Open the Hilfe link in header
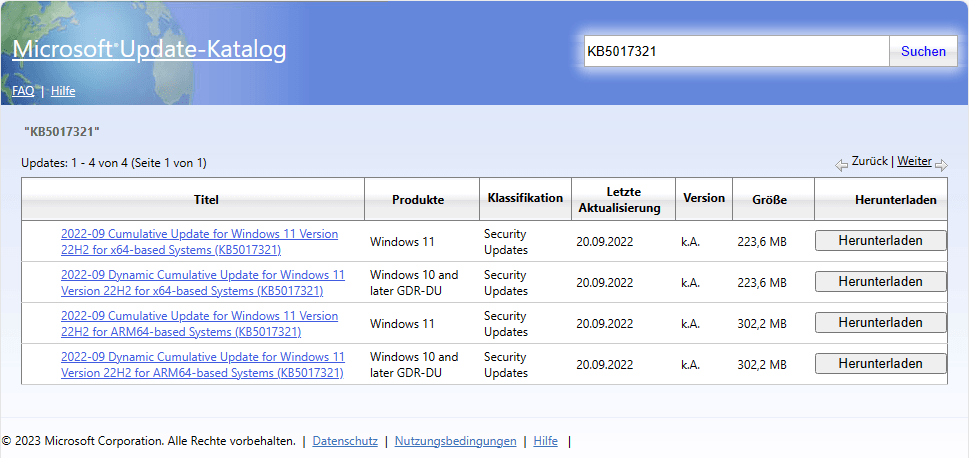The image size is (969, 458). [x=63, y=91]
